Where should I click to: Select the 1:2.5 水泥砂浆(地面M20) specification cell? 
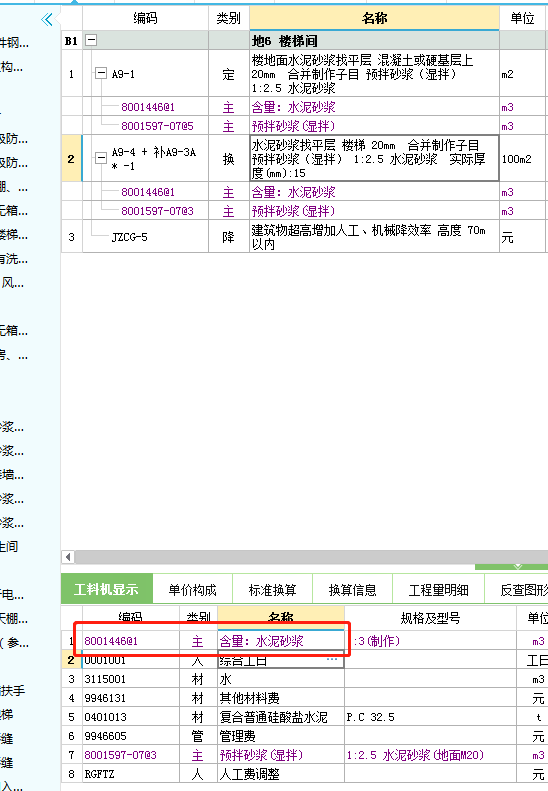point(430,755)
